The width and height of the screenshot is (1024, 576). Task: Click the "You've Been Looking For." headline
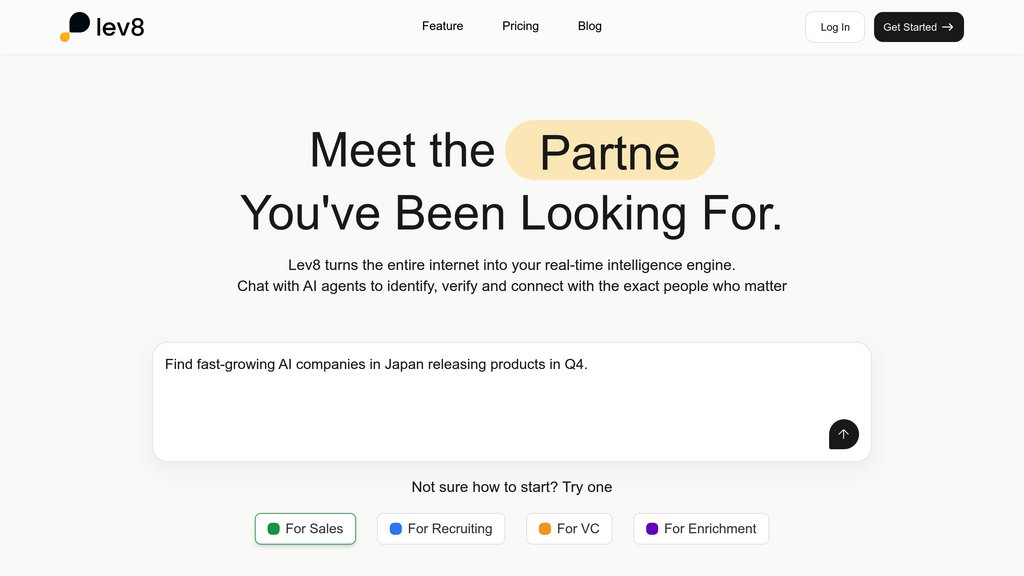coord(511,213)
